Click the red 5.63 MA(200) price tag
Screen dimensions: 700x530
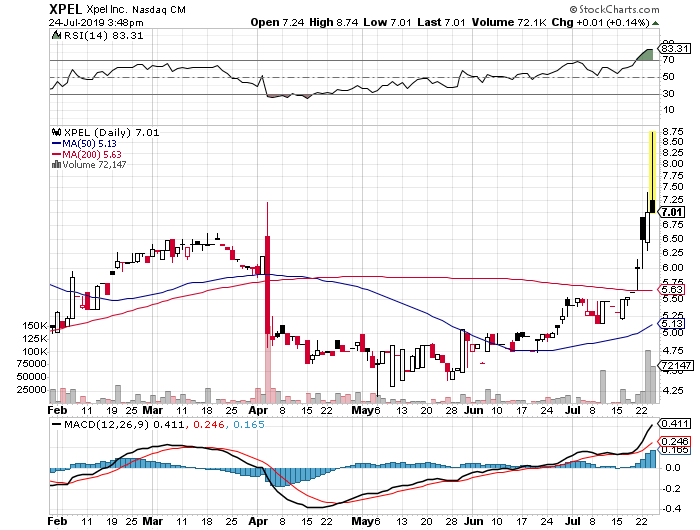(x=672, y=289)
